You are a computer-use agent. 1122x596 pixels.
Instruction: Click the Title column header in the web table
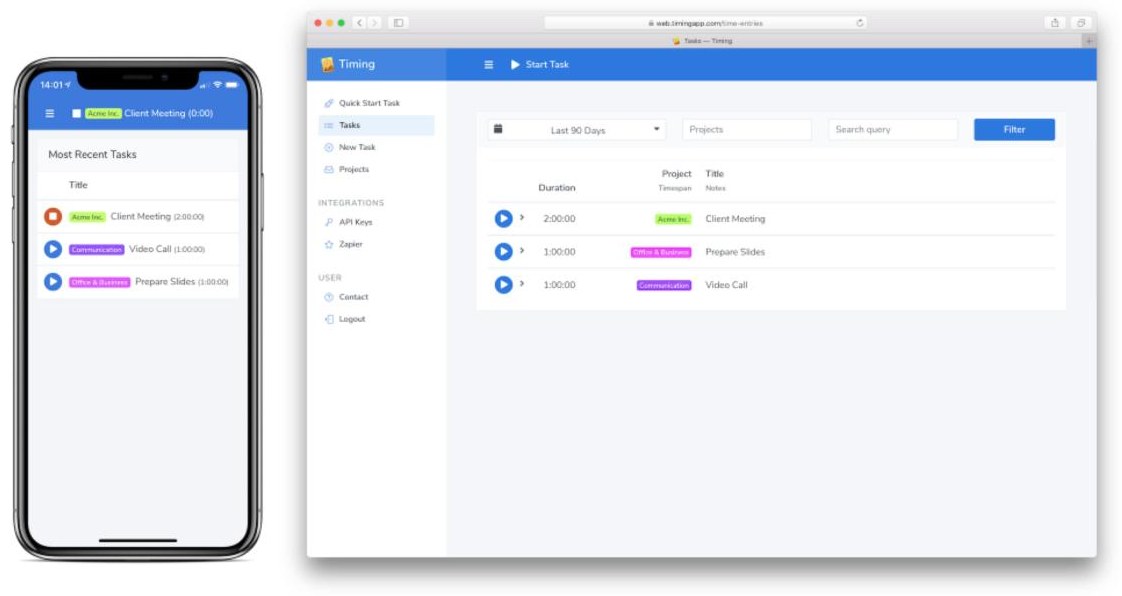click(x=715, y=174)
